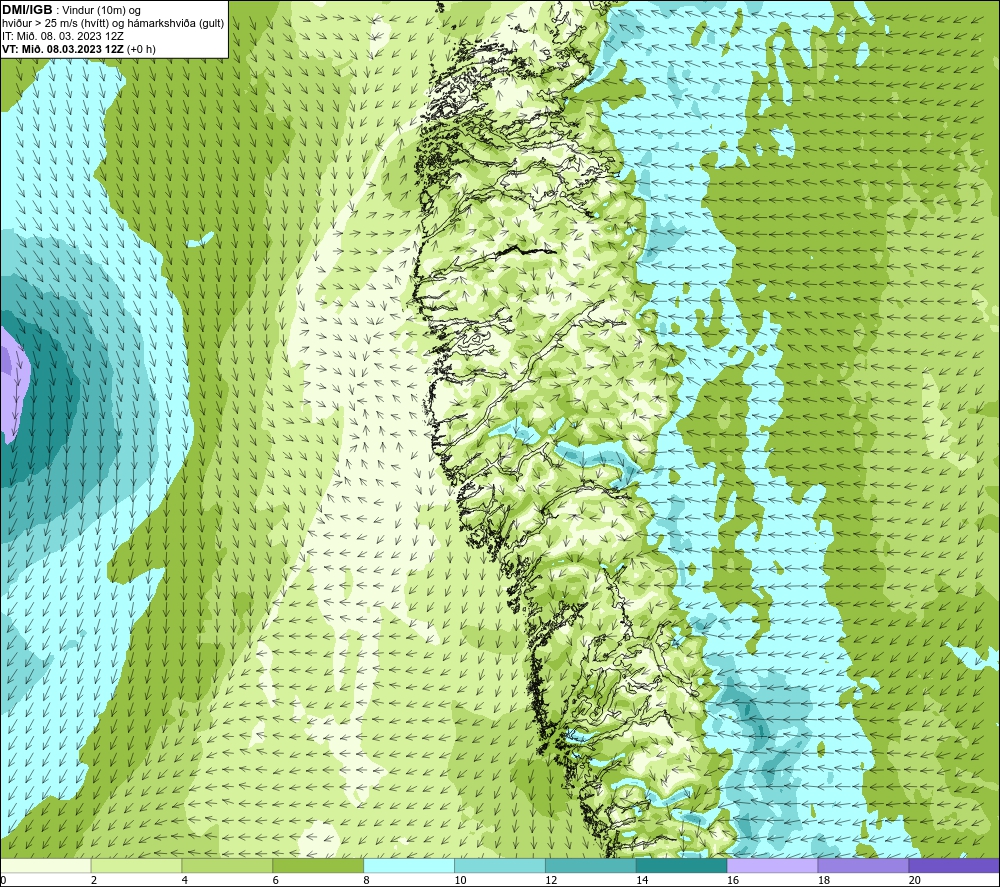Click the legend scale label "8"
The height and width of the screenshot is (887, 1000).
pyautogui.click(x=366, y=880)
